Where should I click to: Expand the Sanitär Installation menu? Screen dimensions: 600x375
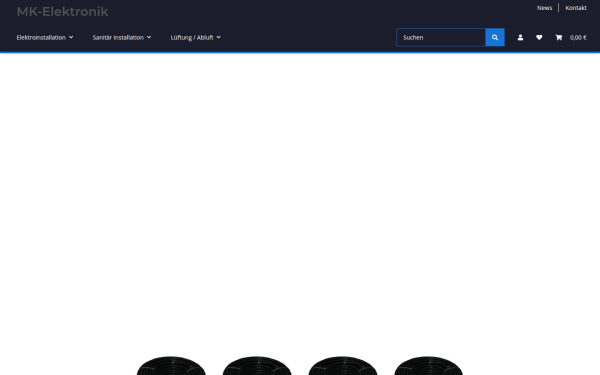coord(122,38)
